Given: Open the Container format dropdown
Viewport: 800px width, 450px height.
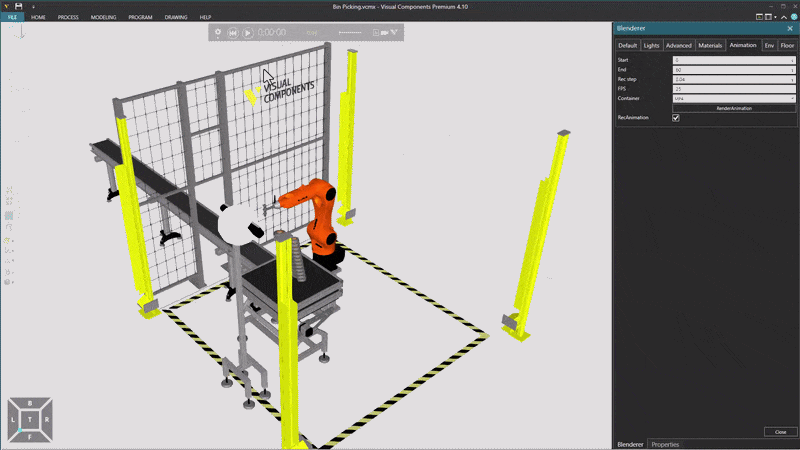Looking at the screenshot, I should [793, 98].
